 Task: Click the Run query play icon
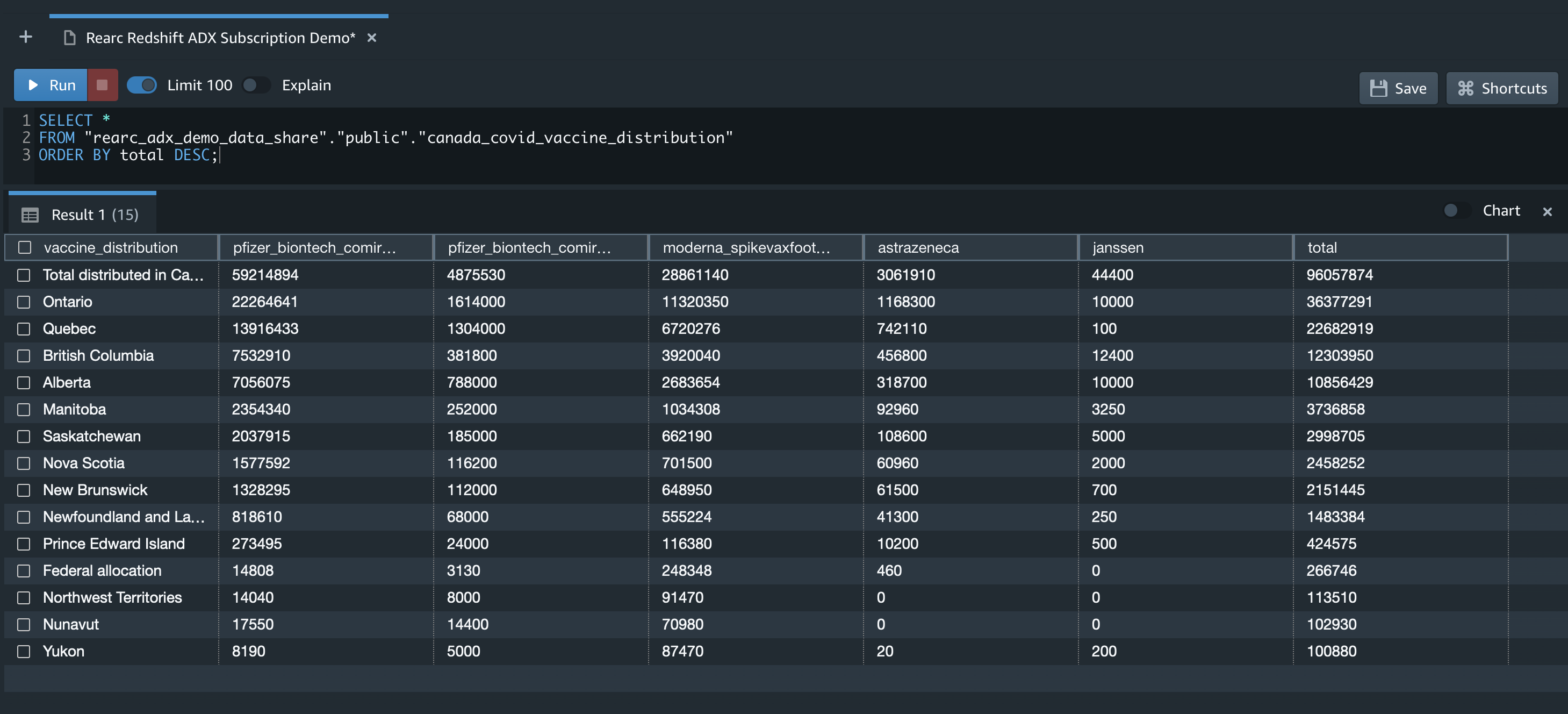(33, 85)
